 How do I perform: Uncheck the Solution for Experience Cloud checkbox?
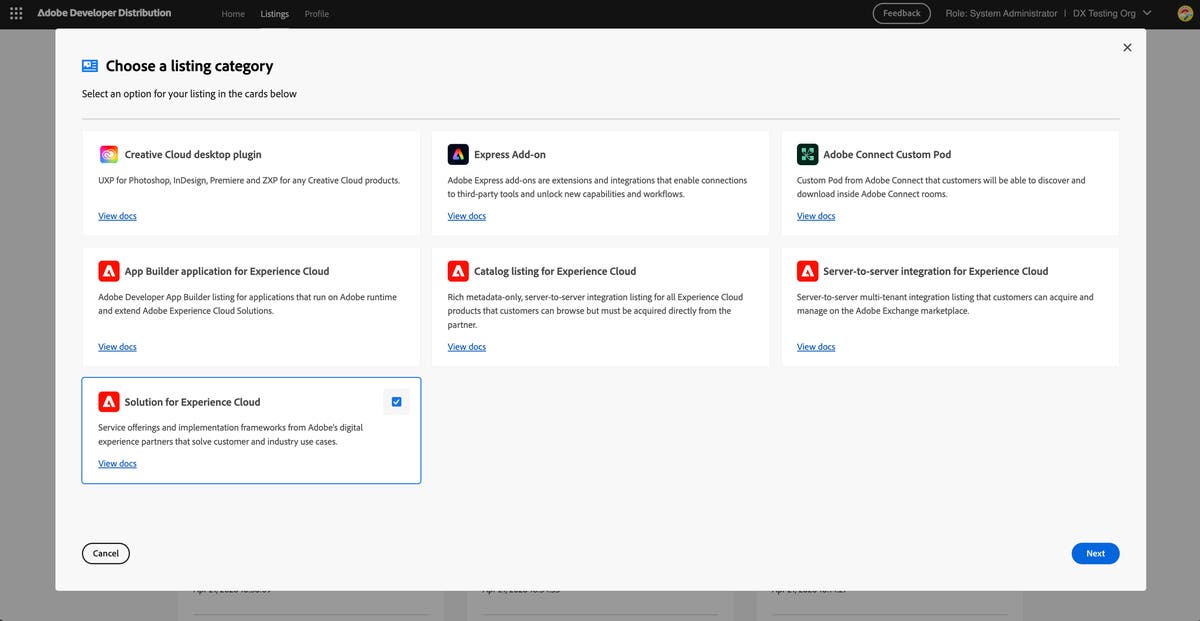pos(397,402)
